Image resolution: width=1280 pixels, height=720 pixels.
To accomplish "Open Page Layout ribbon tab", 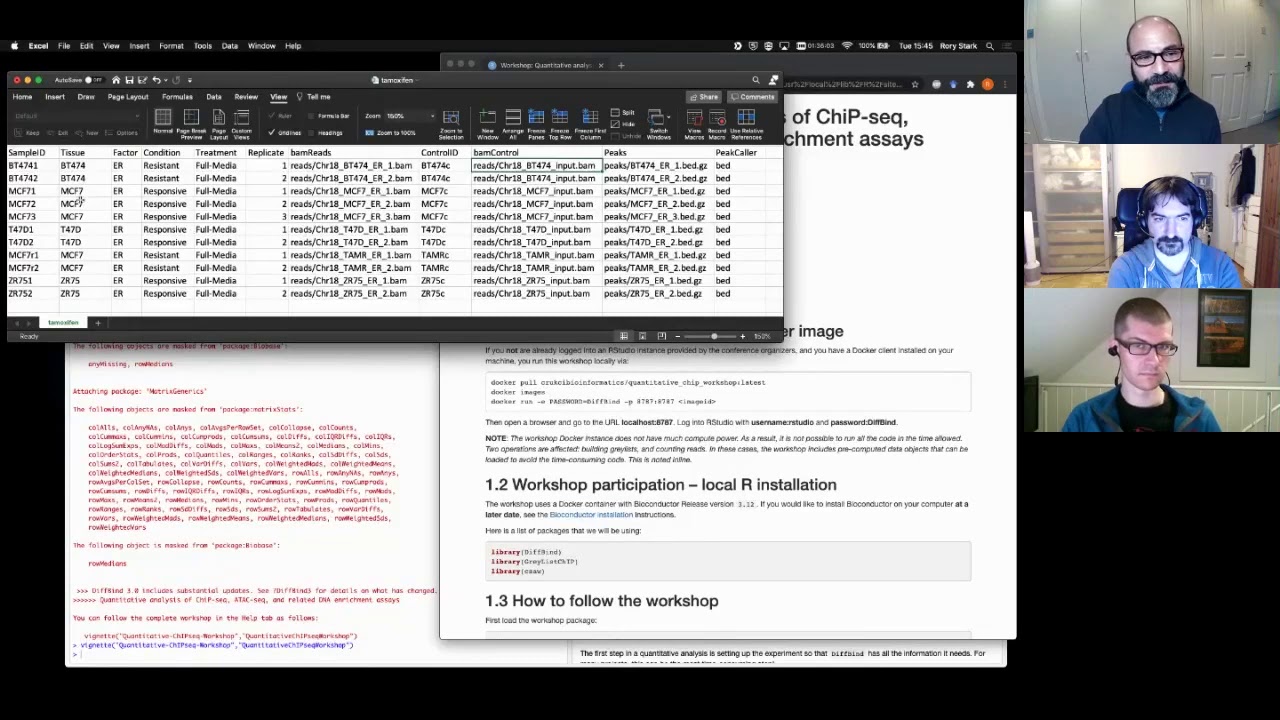I will pos(128,97).
